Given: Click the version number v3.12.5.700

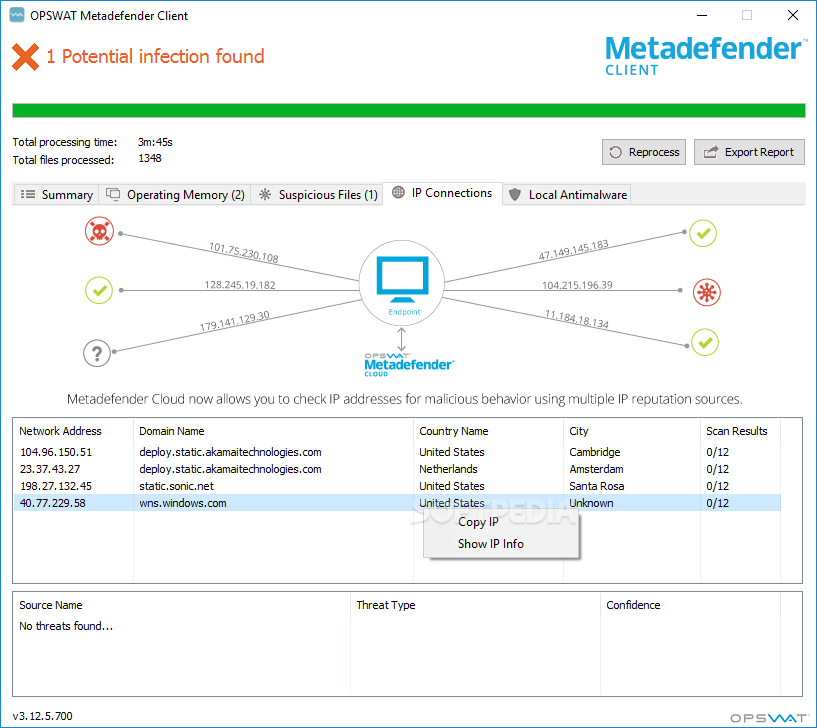Looking at the screenshot, I should click(x=42, y=716).
